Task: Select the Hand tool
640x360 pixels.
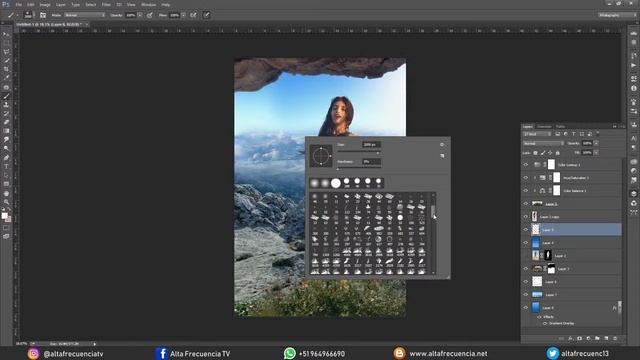Action: pyautogui.click(x=6, y=193)
